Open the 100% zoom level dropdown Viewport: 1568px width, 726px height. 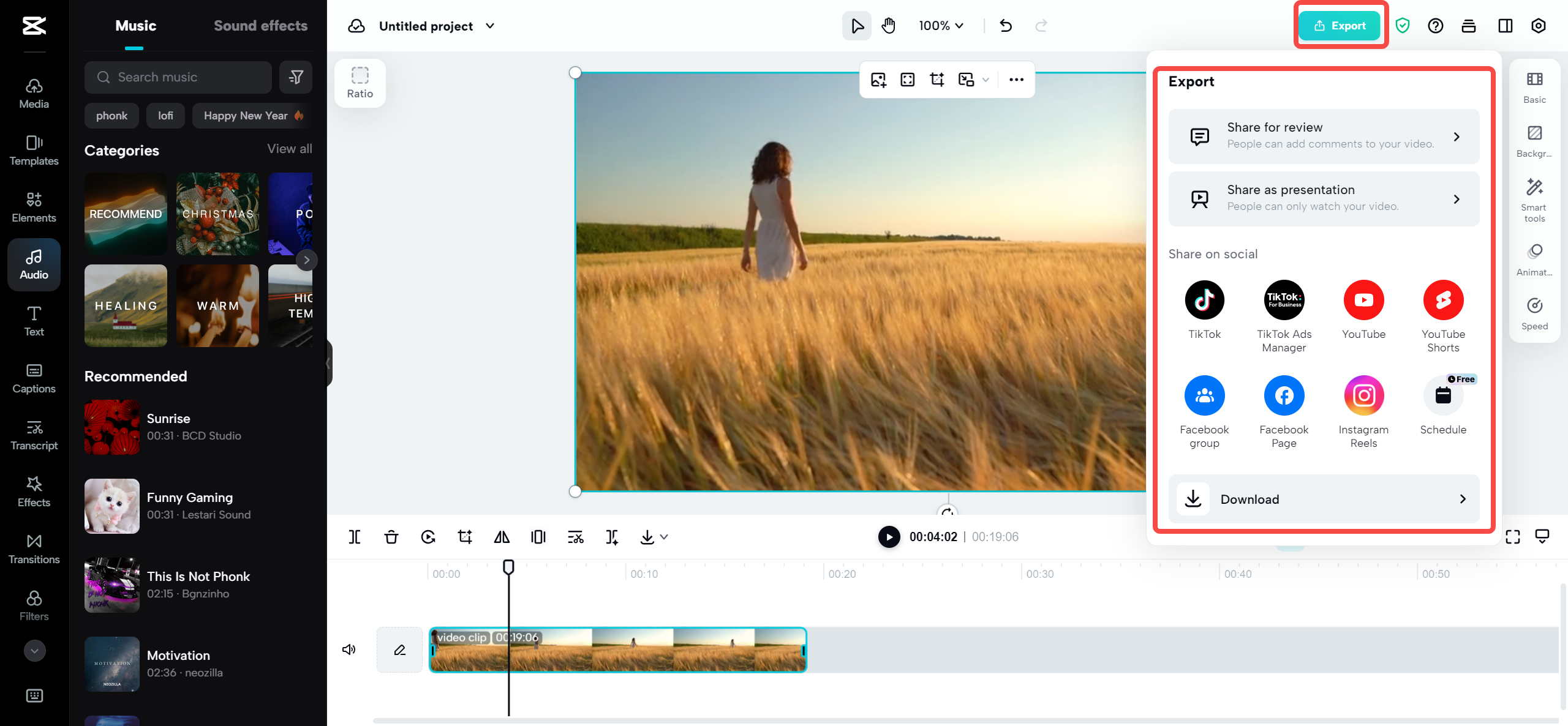tap(941, 26)
